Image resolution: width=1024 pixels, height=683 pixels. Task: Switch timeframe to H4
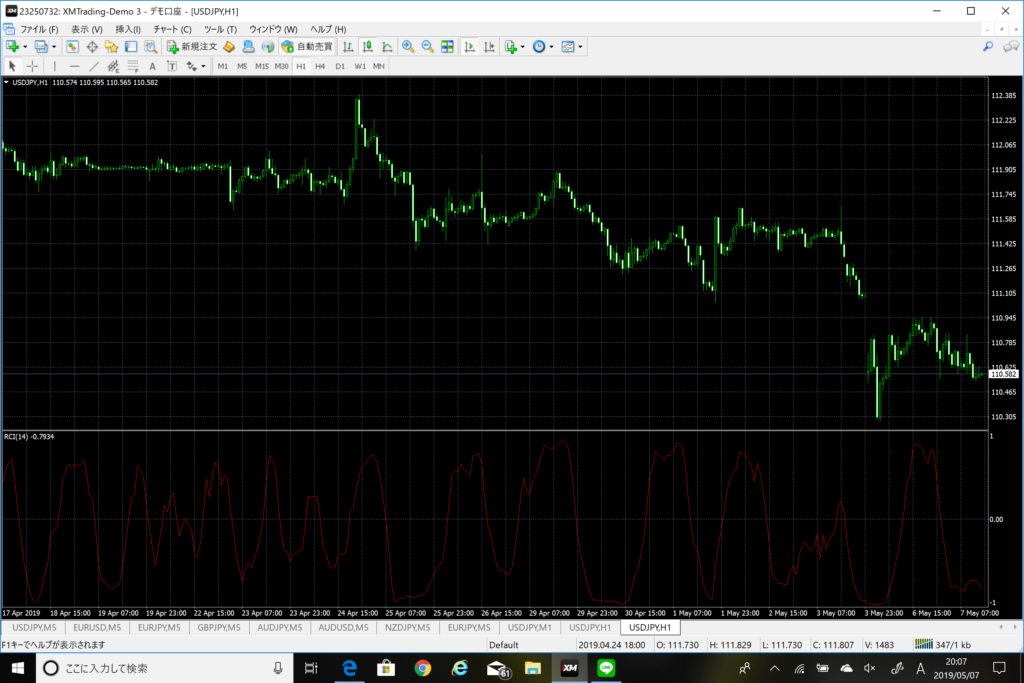320,66
